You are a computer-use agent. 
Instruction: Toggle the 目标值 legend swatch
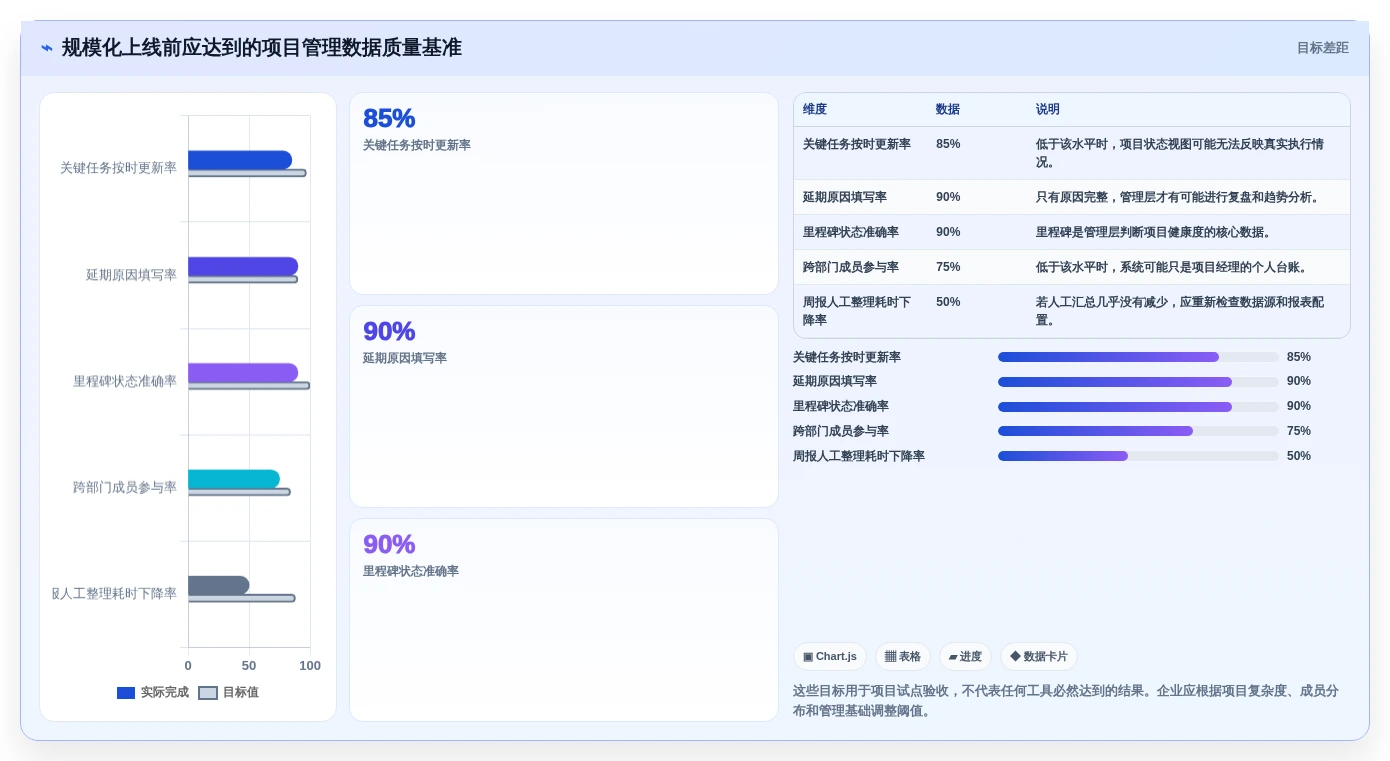coord(208,693)
